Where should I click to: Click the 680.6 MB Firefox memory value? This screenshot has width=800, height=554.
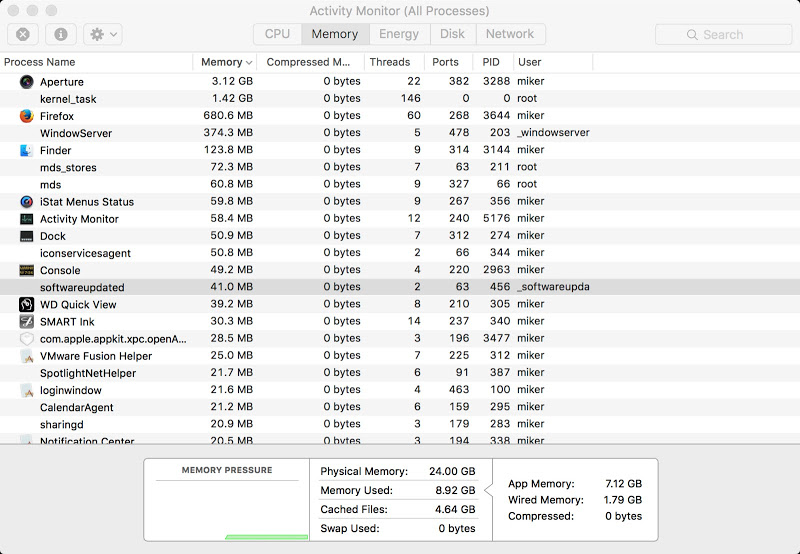pos(228,115)
